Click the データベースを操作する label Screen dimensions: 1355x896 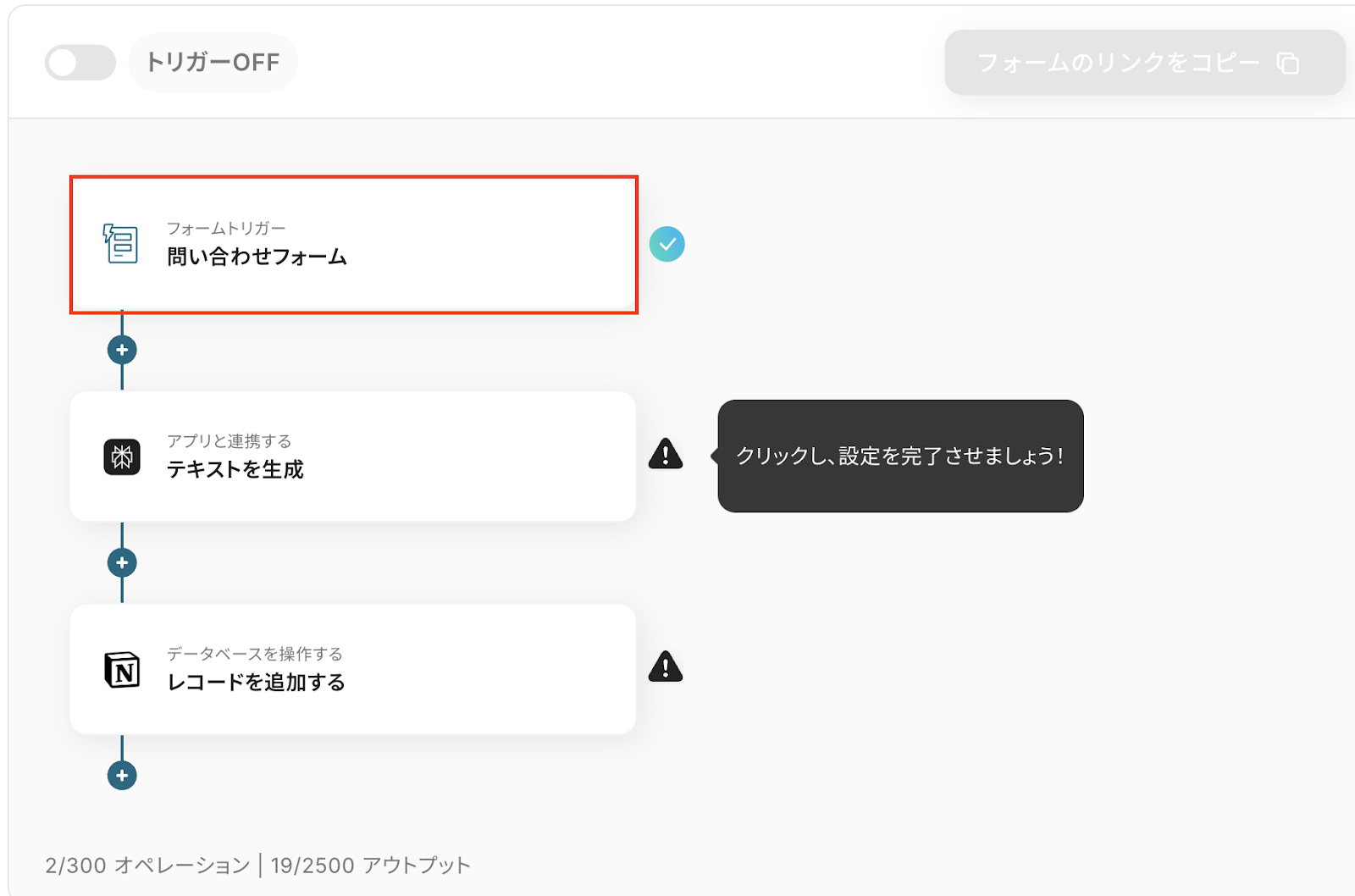254,654
